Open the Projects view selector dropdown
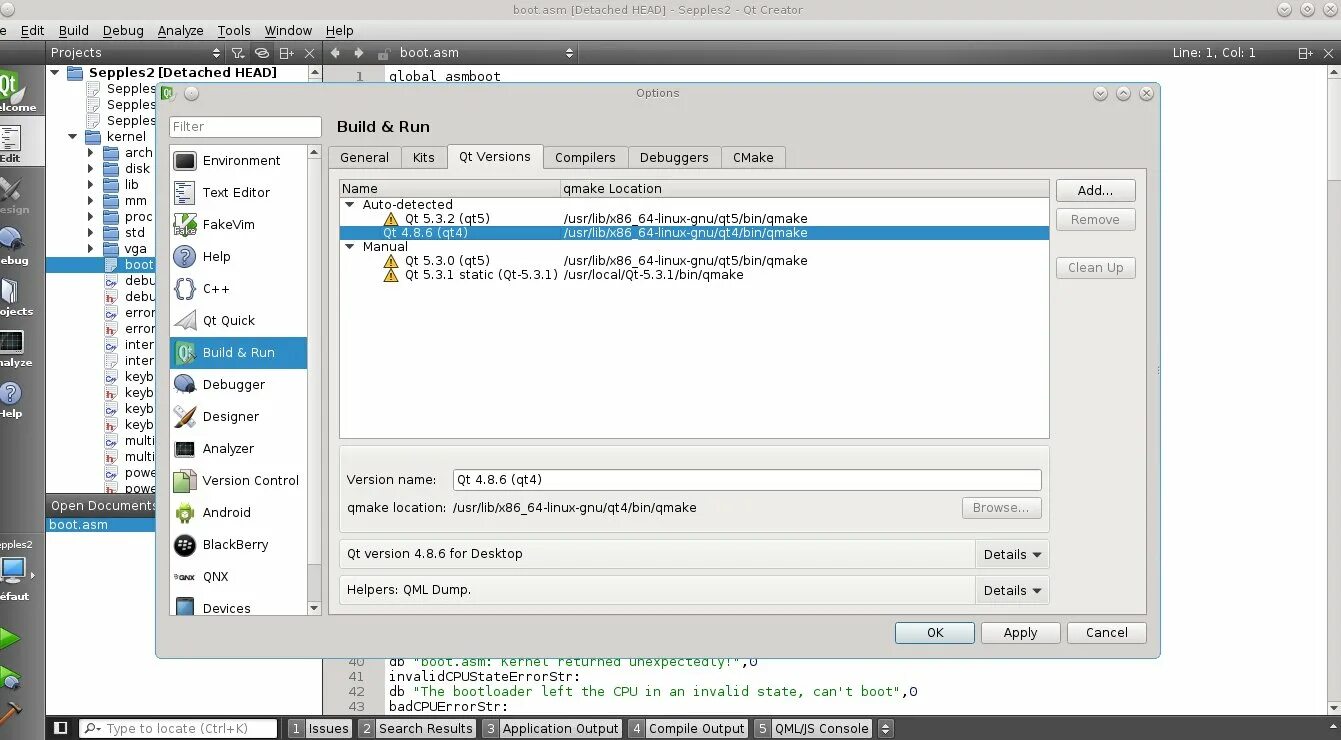 pyautogui.click(x=136, y=53)
